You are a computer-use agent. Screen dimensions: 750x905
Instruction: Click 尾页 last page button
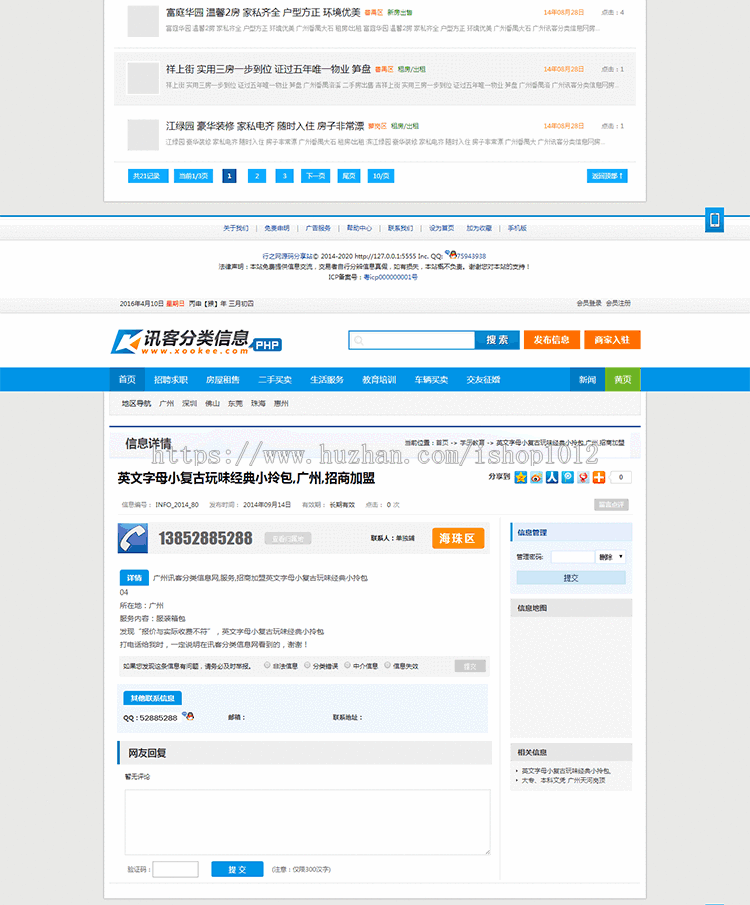349,176
